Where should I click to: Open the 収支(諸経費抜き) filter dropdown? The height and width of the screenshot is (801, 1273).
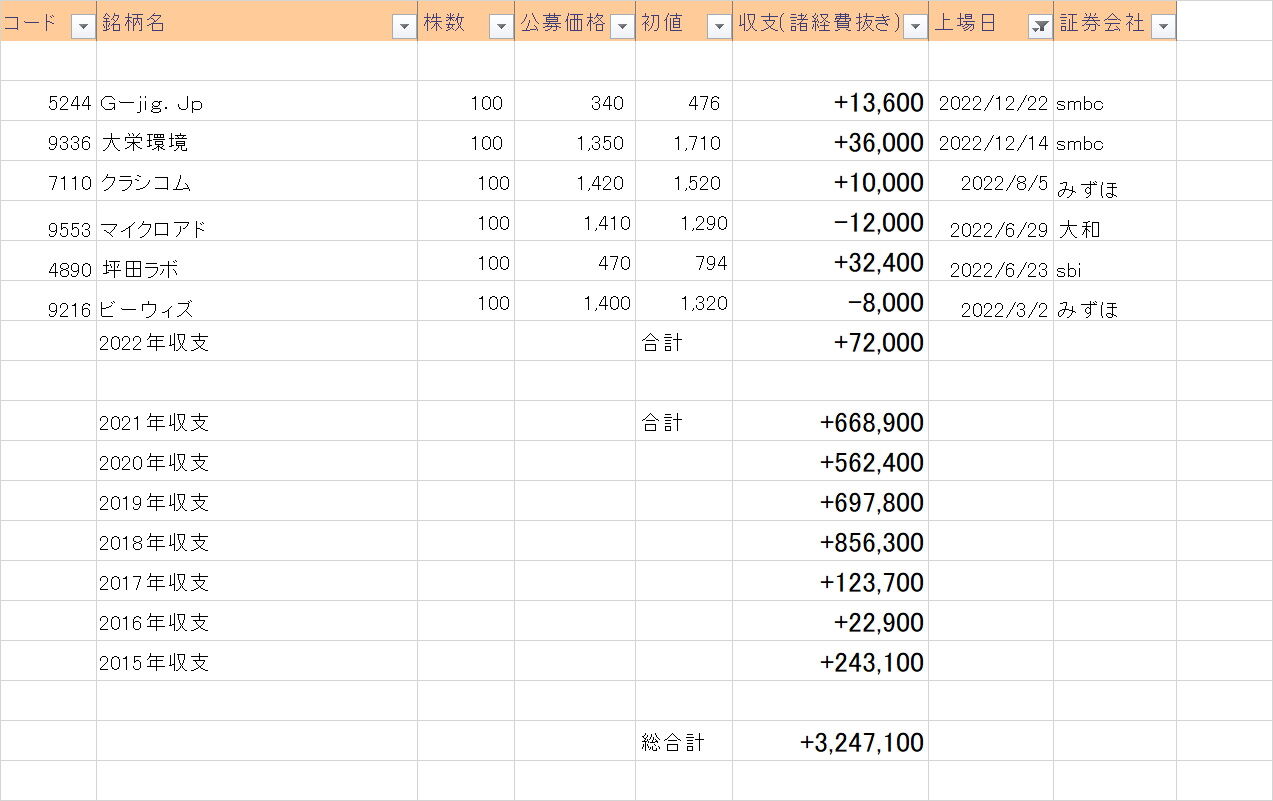click(915, 27)
